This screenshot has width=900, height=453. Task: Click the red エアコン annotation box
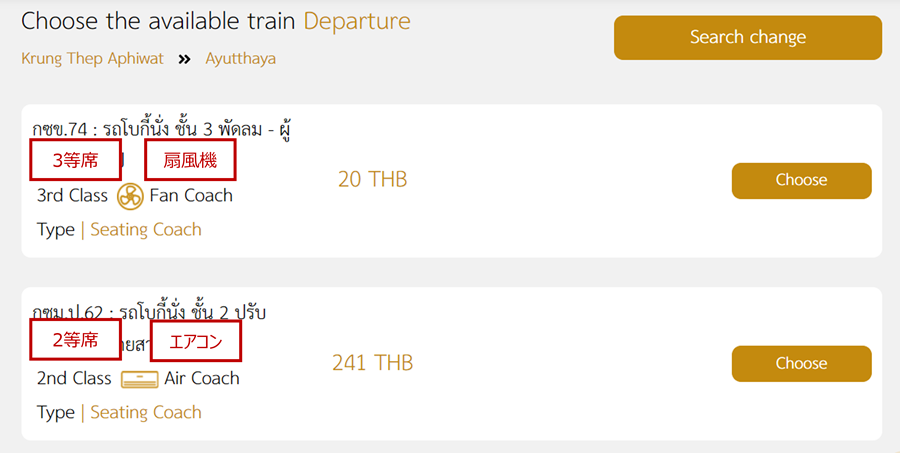point(196,342)
